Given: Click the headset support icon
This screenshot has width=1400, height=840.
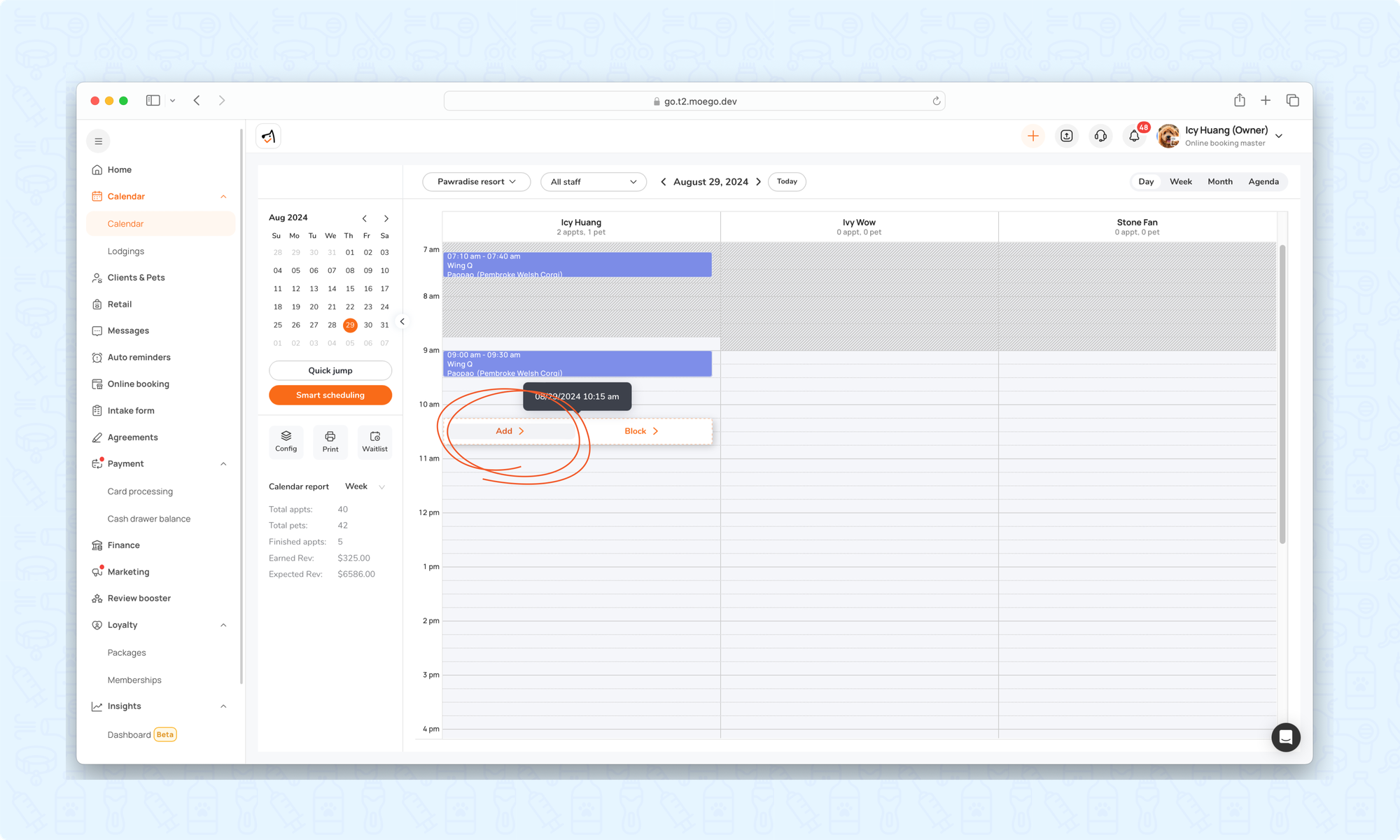Looking at the screenshot, I should 1100,136.
